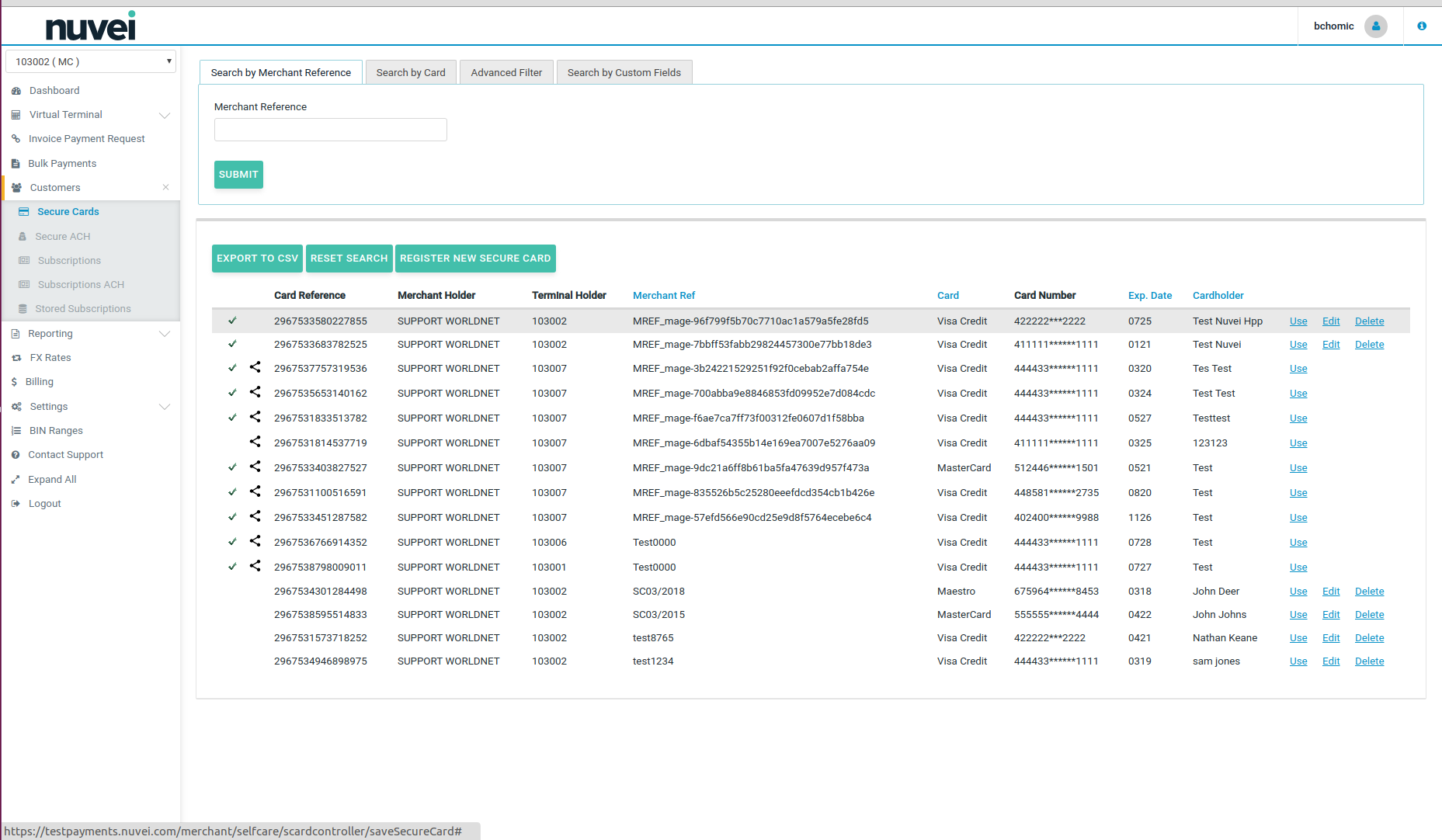Click the Bulk Payments sidebar icon
Viewport: 1442px width, 840px height.
point(16,164)
